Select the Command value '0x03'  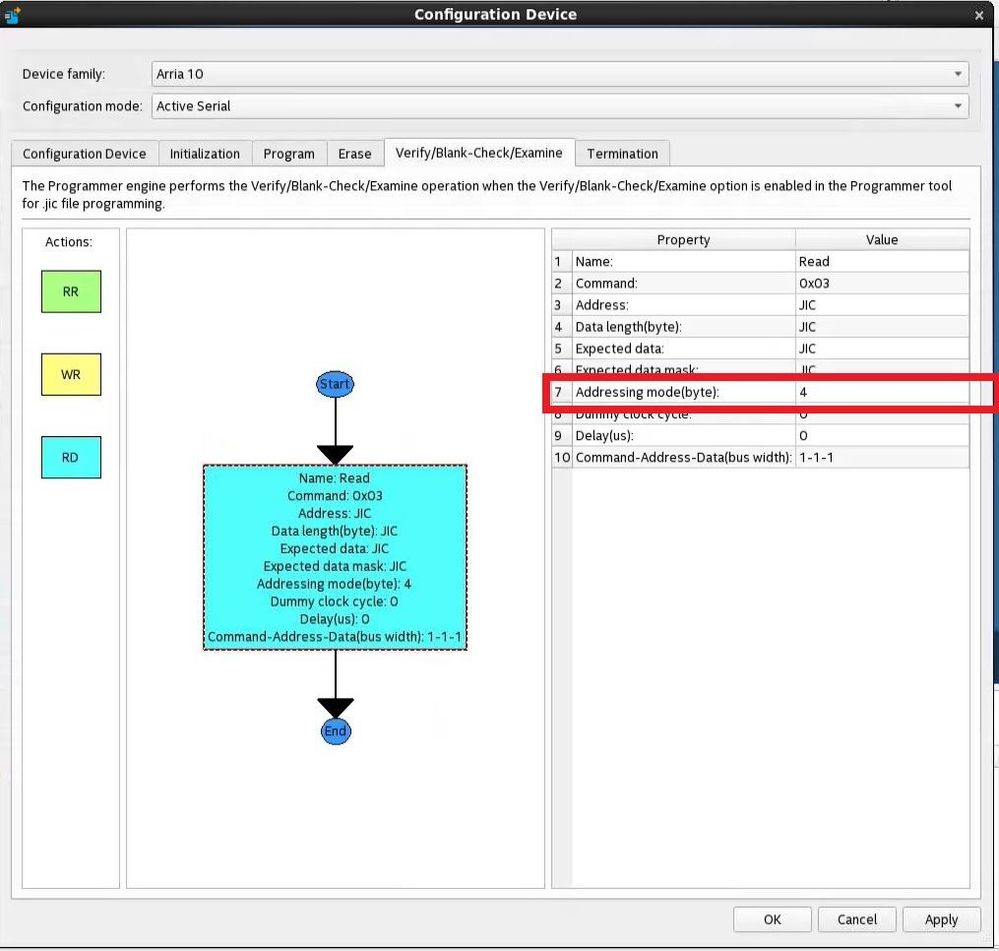[882, 283]
